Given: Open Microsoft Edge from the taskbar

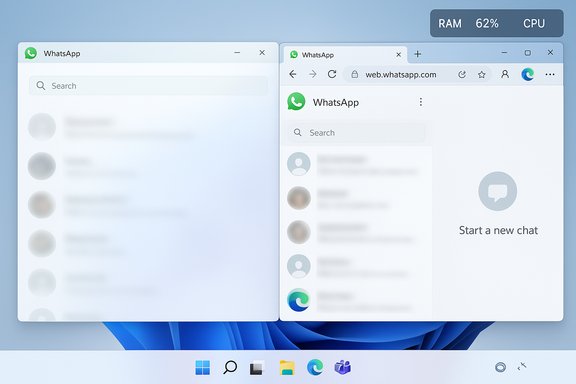Looking at the screenshot, I should tap(315, 367).
